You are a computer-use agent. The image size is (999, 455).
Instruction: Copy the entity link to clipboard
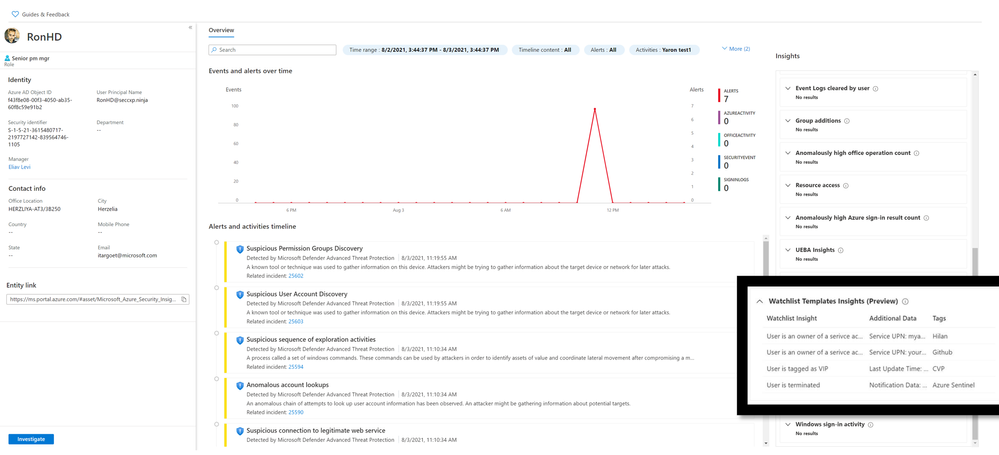click(x=183, y=299)
